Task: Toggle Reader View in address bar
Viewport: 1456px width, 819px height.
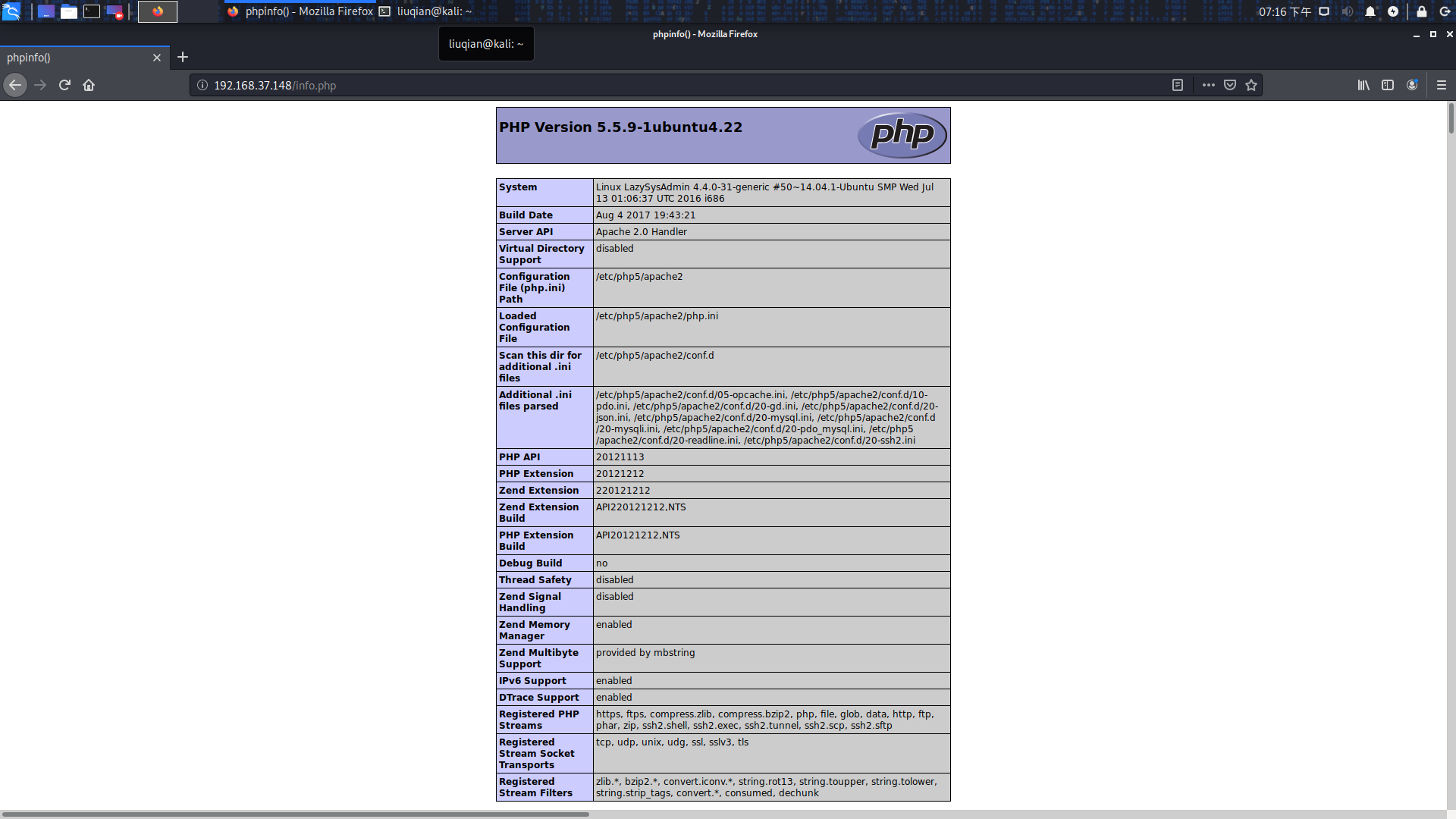Action: pyautogui.click(x=1177, y=85)
